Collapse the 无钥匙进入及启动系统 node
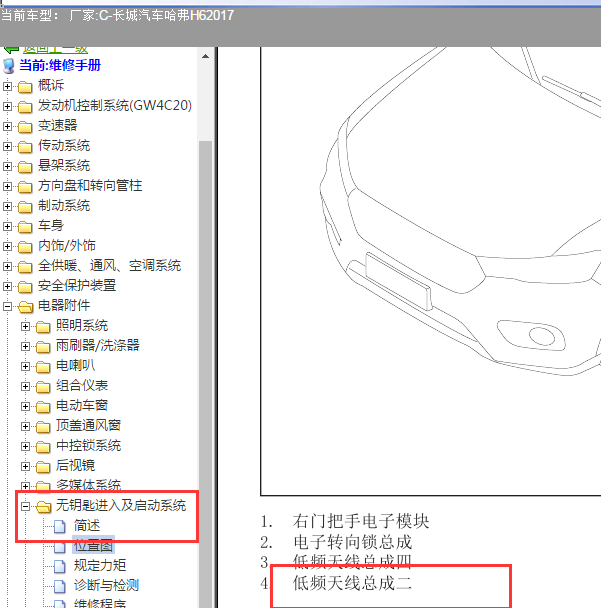Image resolution: width=601 pixels, height=608 pixels. pos(25,506)
